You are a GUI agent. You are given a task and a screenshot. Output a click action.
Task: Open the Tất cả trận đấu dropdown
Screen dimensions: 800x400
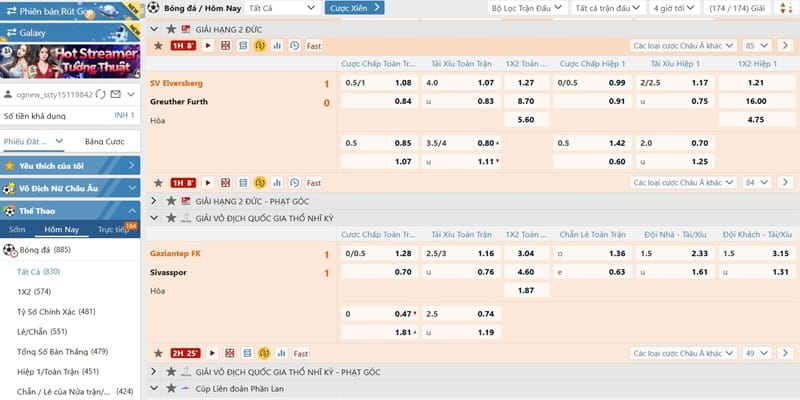pyautogui.click(x=607, y=8)
